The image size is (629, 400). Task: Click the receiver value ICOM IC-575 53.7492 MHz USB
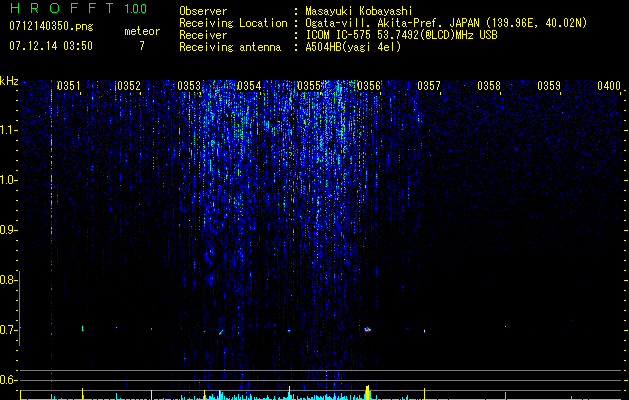point(401,35)
